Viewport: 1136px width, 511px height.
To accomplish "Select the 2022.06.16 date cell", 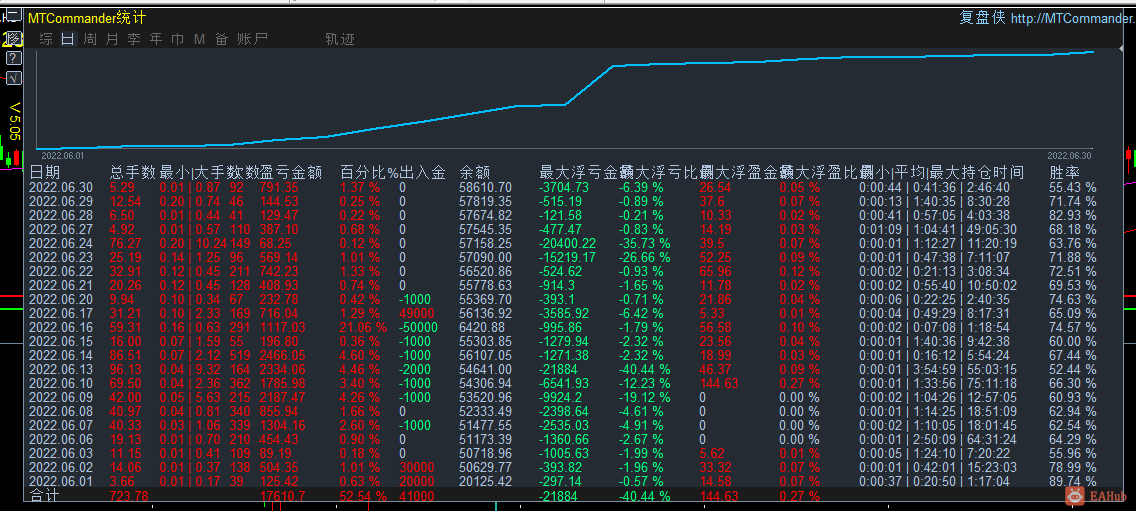I will pyautogui.click(x=61, y=327).
